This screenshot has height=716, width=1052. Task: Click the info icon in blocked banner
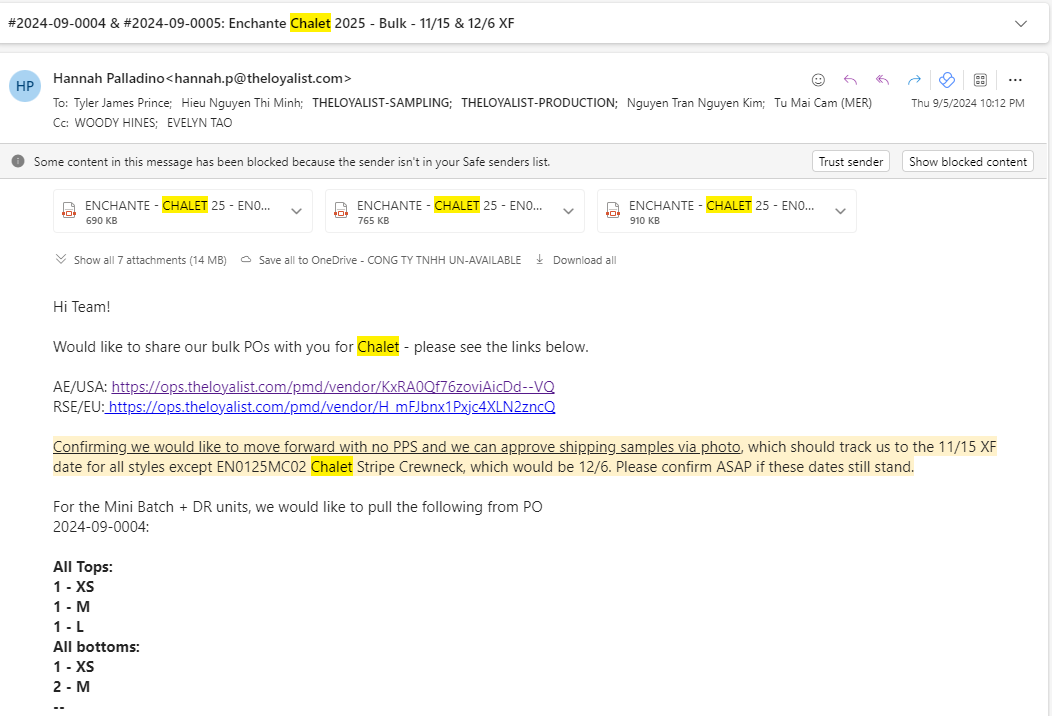18,161
